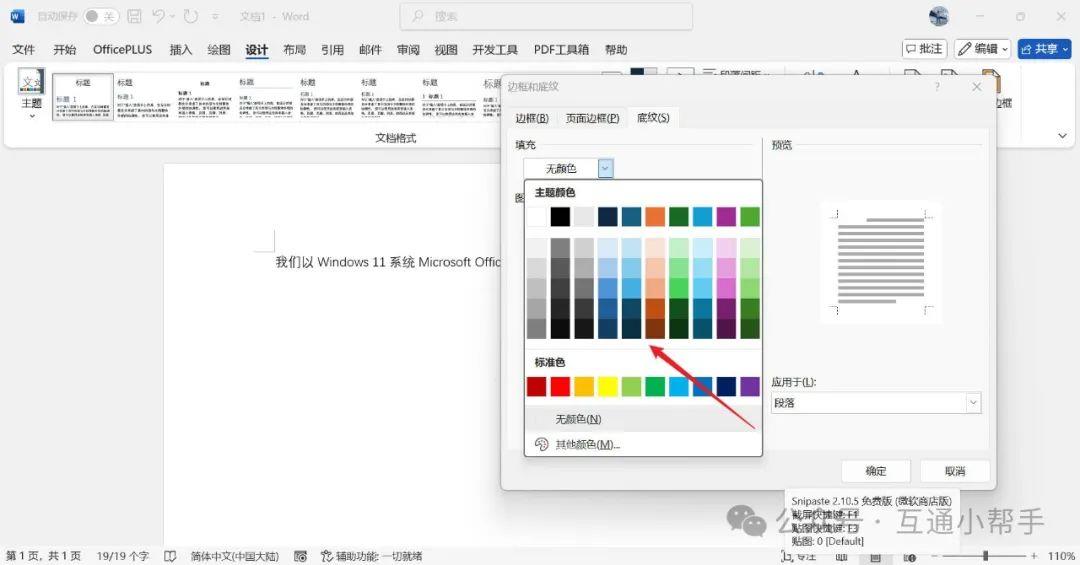Select the 底纹(S) tab in dialog
The image size is (1080, 565).
click(653, 118)
